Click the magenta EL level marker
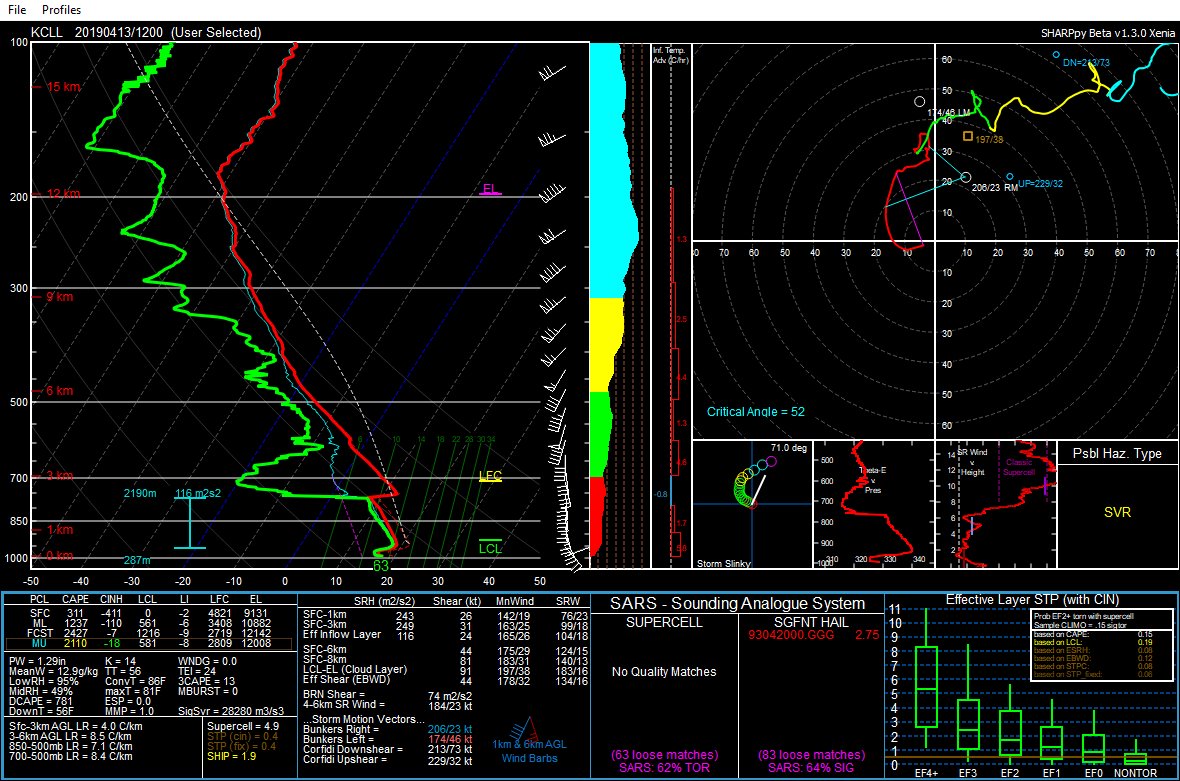This screenshot has height=781, width=1180. pyautogui.click(x=490, y=189)
